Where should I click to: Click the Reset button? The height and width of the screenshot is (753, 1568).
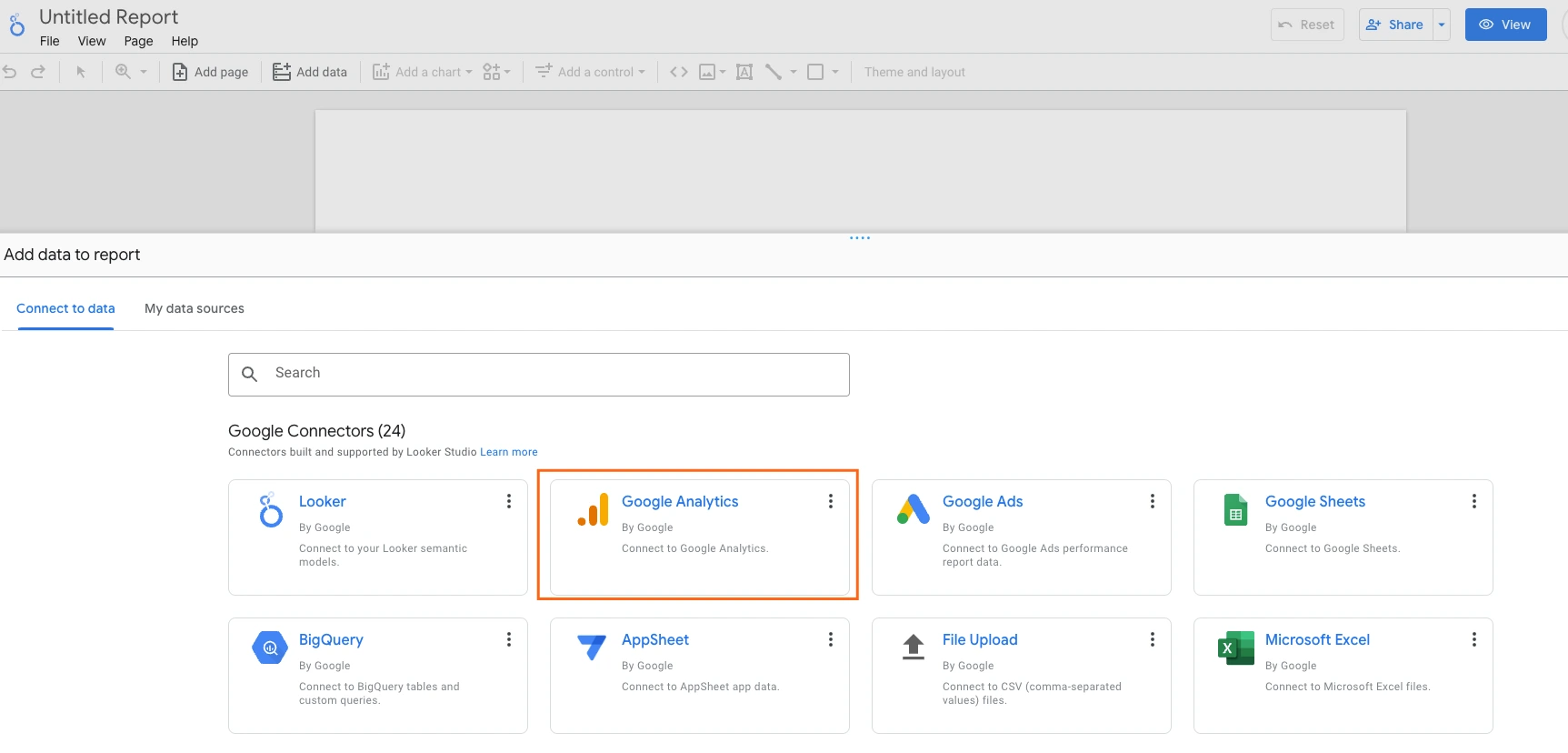pyautogui.click(x=1307, y=25)
